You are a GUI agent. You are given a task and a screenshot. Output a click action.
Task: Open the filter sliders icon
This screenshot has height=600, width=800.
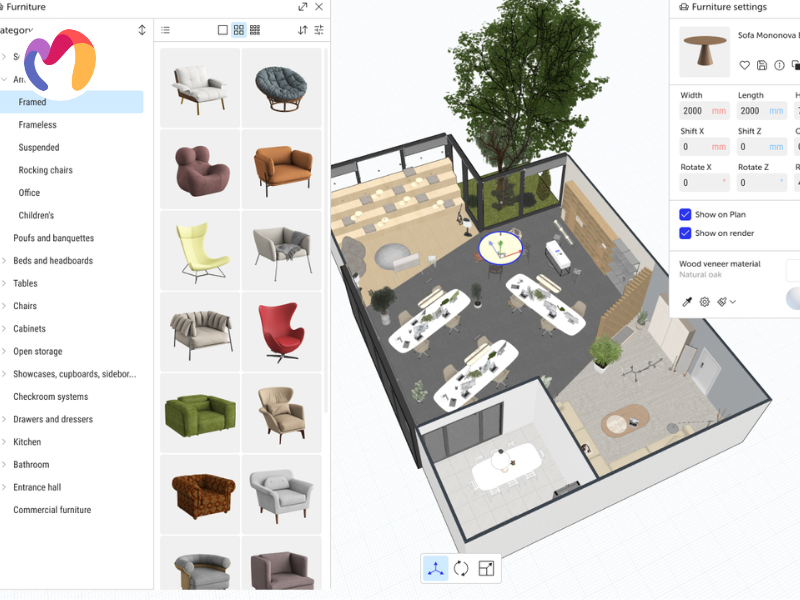(319, 30)
